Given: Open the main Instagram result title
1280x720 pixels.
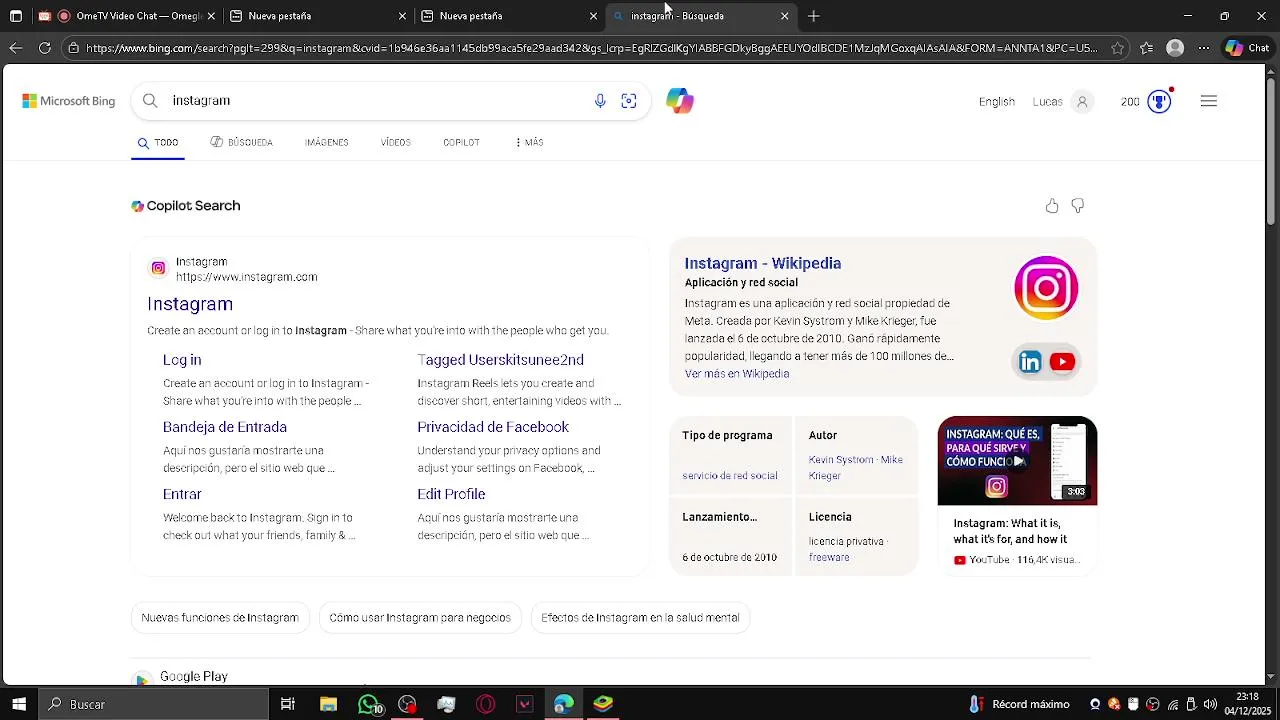Looking at the screenshot, I should [190, 304].
